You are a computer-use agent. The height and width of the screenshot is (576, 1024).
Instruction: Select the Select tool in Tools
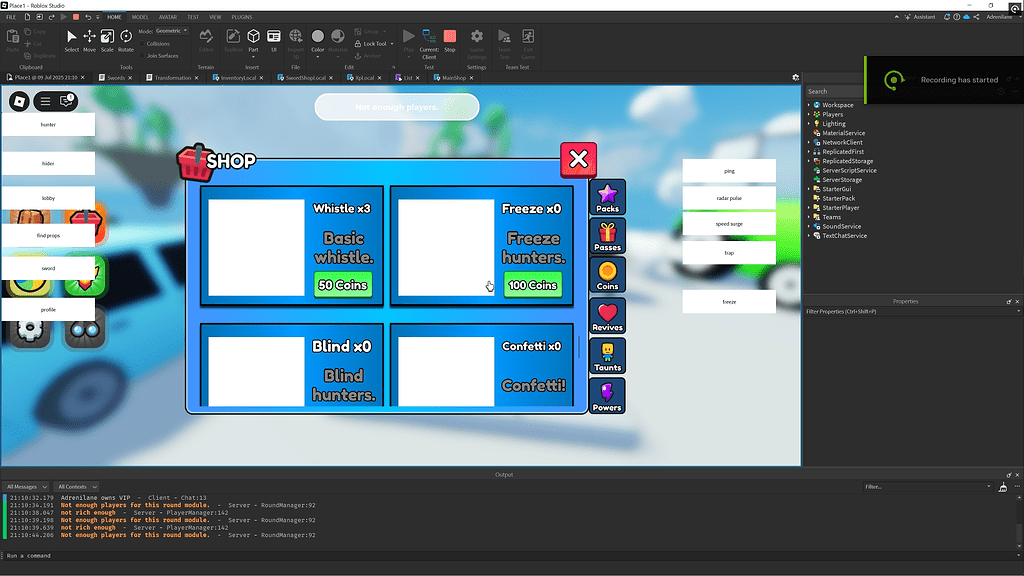point(71,40)
